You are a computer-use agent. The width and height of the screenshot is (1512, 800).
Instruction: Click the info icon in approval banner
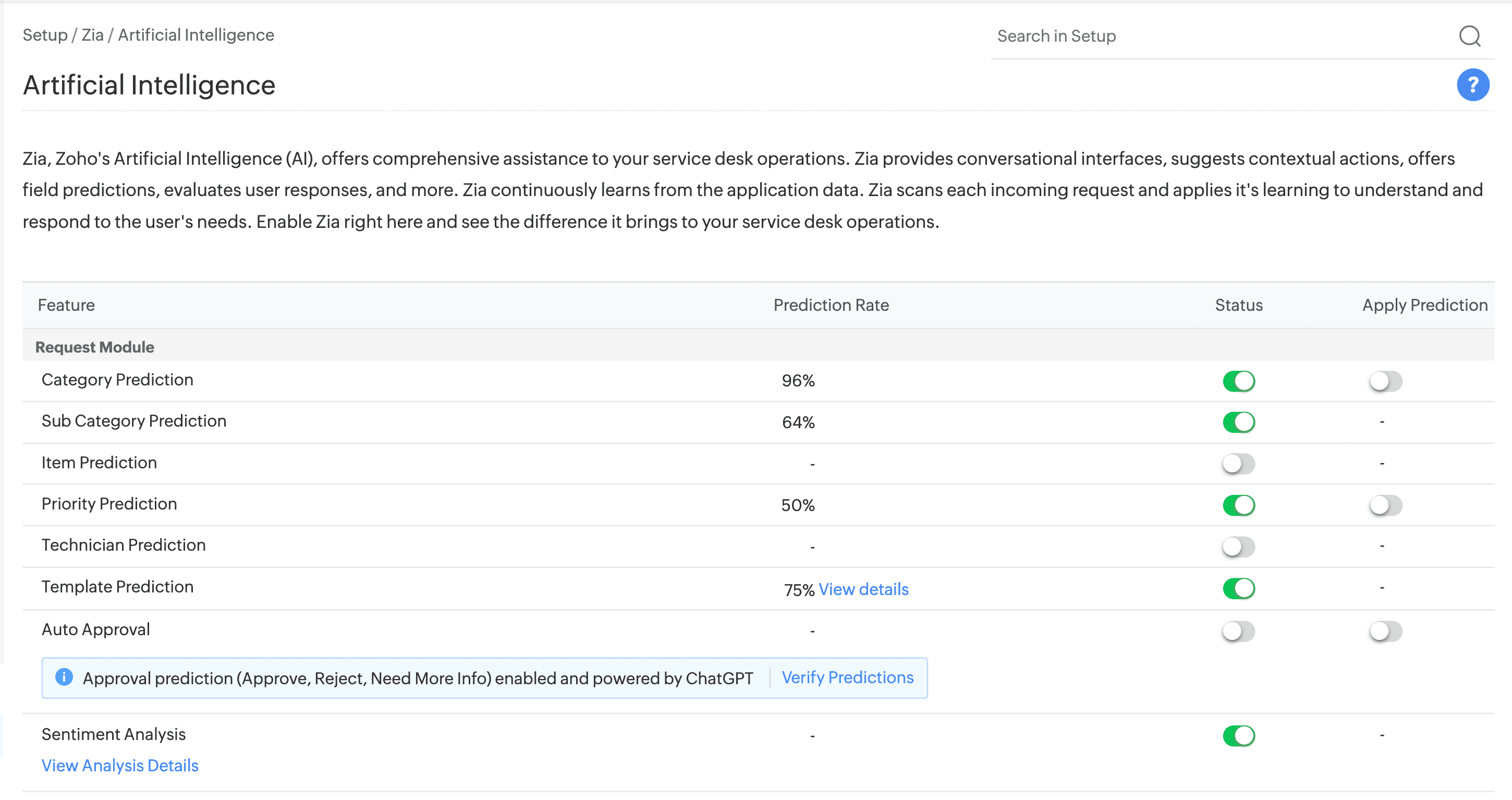(64, 677)
